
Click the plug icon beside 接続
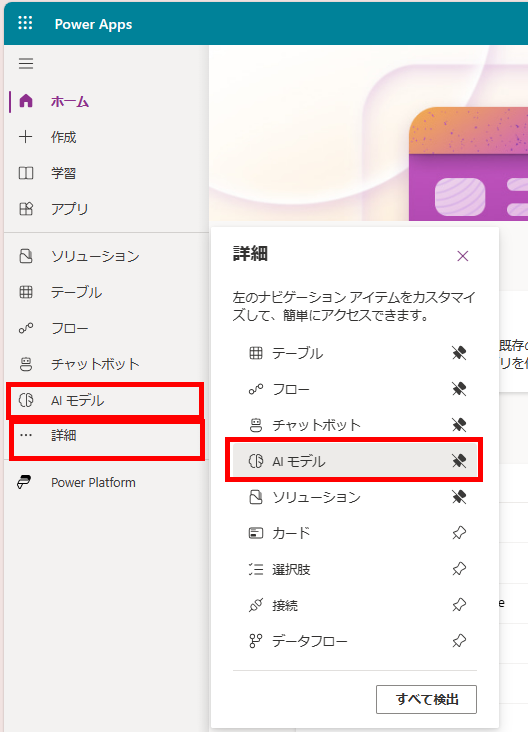(256, 605)
